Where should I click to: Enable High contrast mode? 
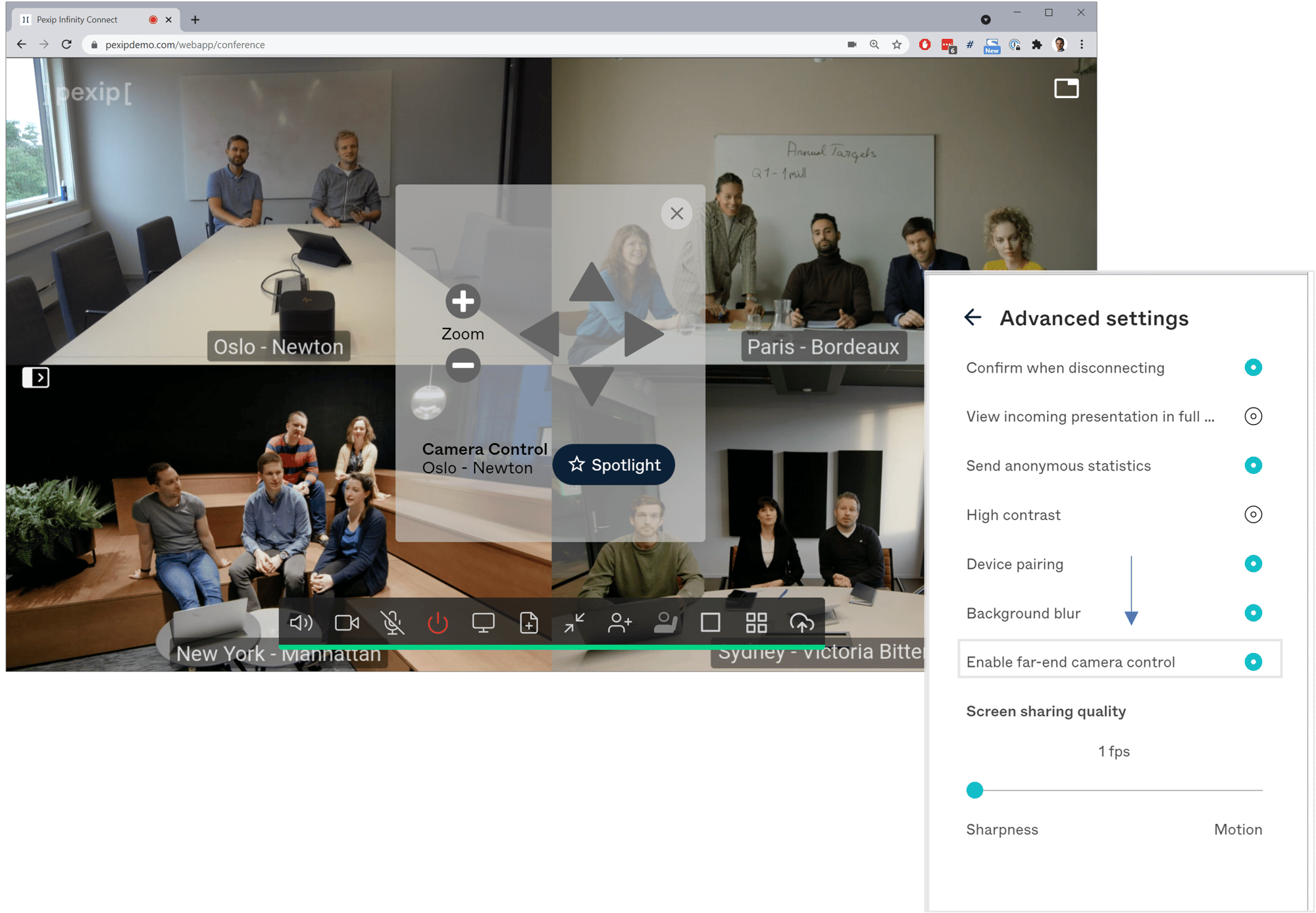point(1253,515)
